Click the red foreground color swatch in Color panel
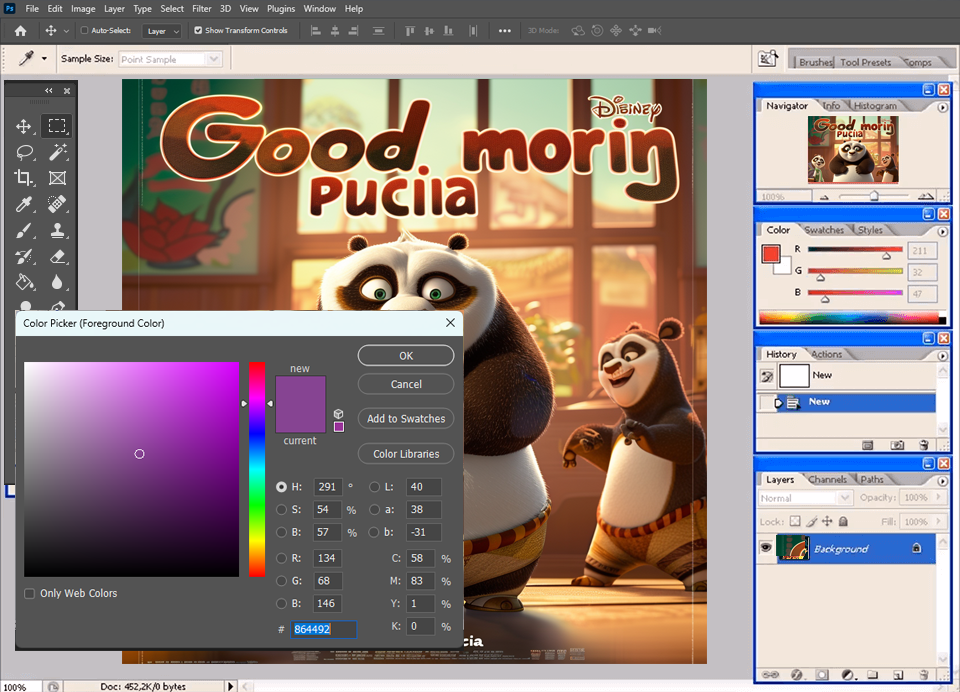The height and width of the screenshot is (692, 960). point(771,254)
